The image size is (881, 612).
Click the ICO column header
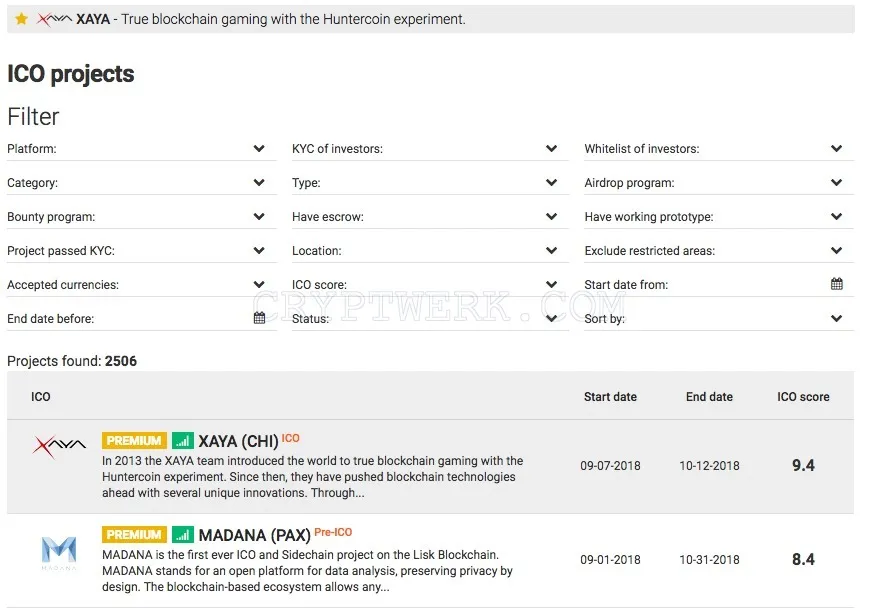[x=40, y=397]
